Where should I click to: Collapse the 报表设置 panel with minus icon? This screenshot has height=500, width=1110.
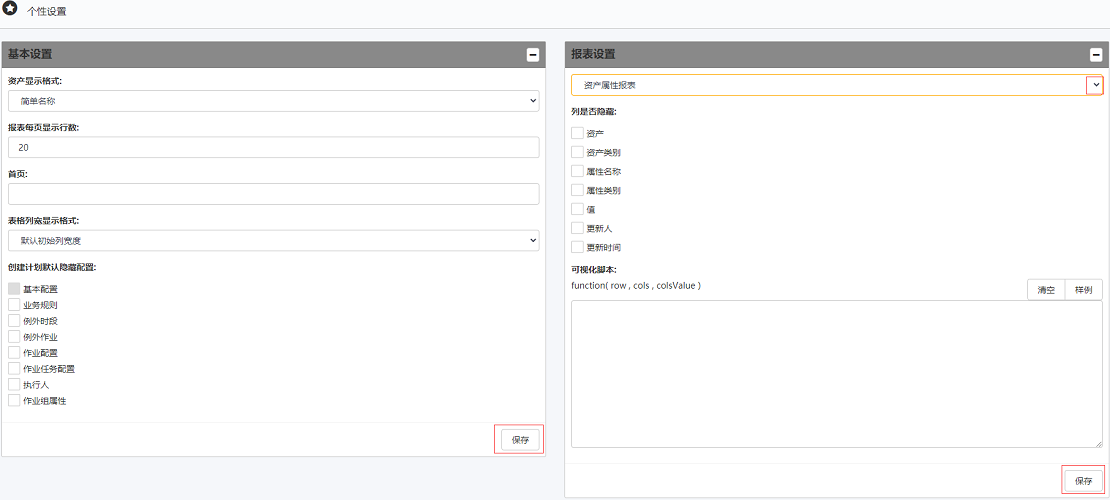point(1096,55)
